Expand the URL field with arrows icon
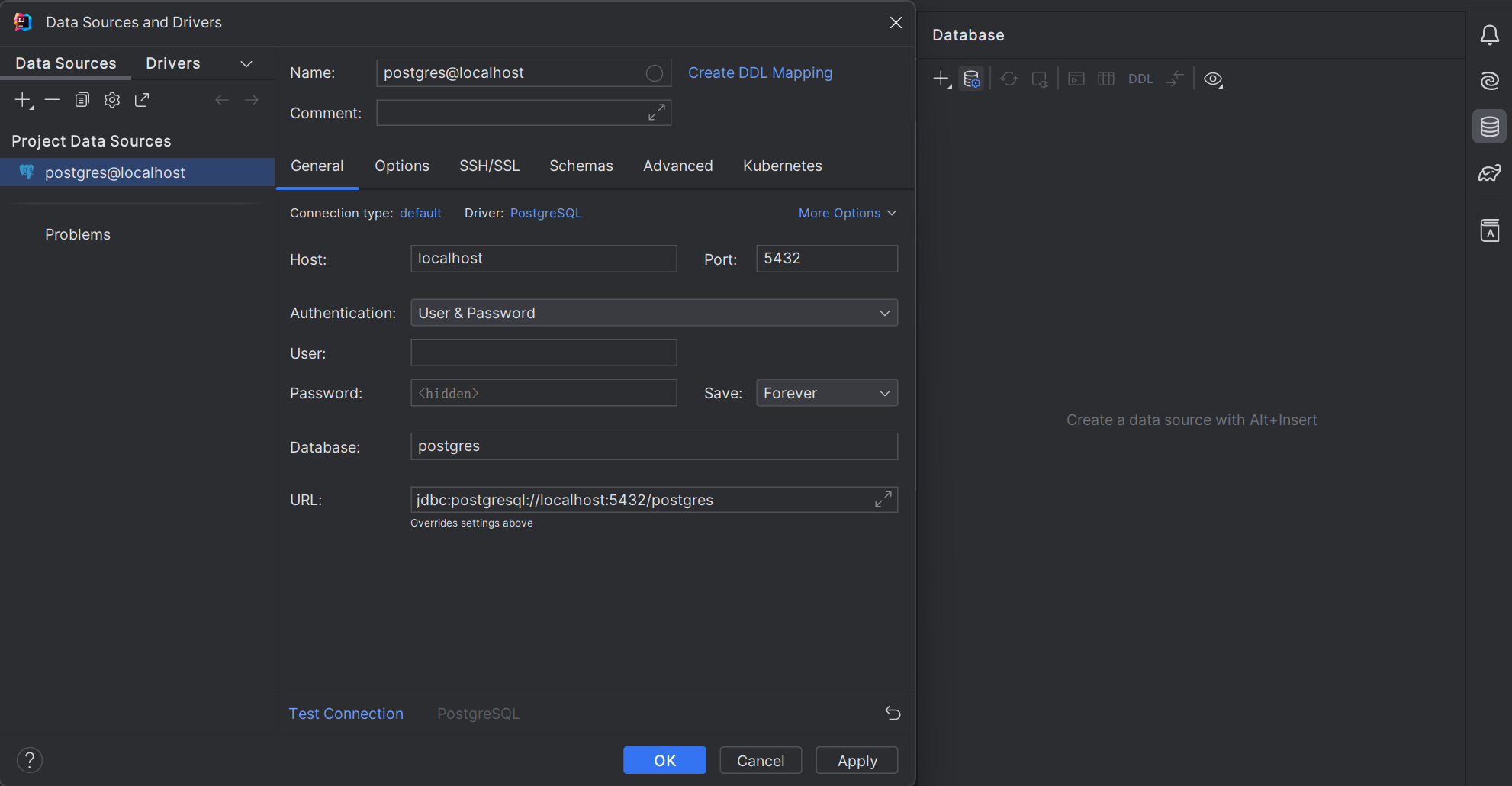The image size is (1512, 786). (x=883, y=499)
